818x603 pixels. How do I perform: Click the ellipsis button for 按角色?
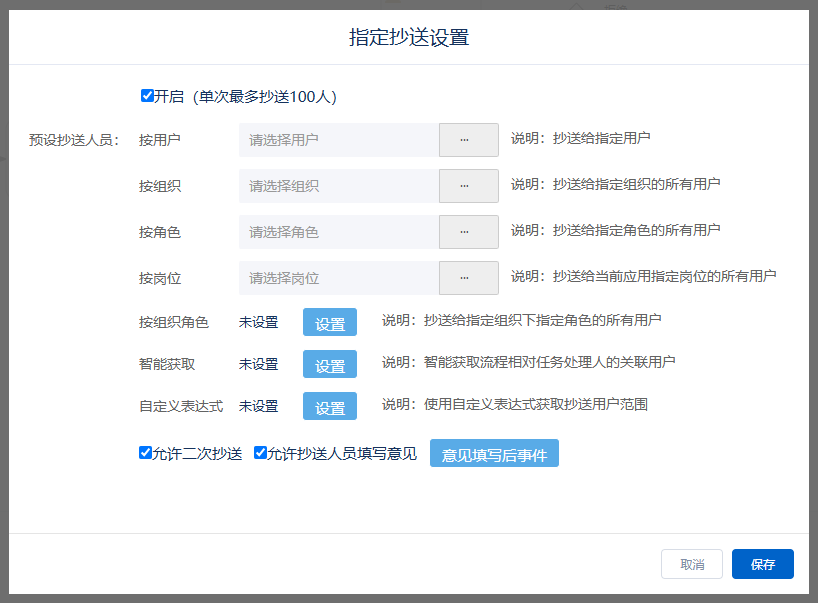click(468, 232)
